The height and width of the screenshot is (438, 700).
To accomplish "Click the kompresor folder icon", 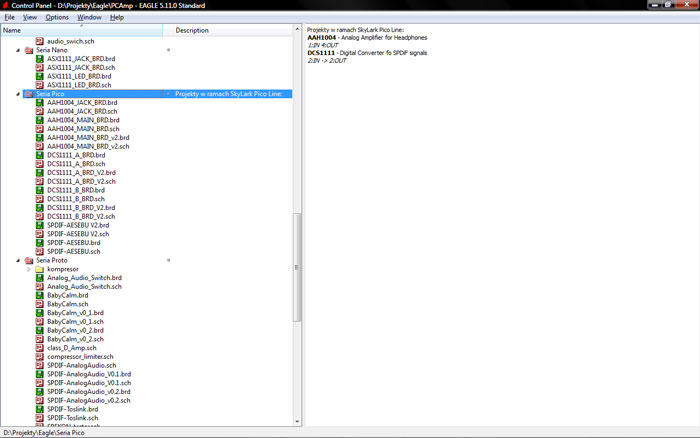I will pyautogui.click(x=41, y=269).
